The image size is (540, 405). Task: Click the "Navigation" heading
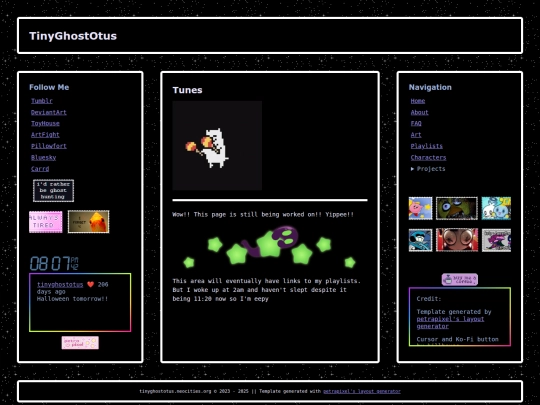pyautogui.click(x=430, y=87)
